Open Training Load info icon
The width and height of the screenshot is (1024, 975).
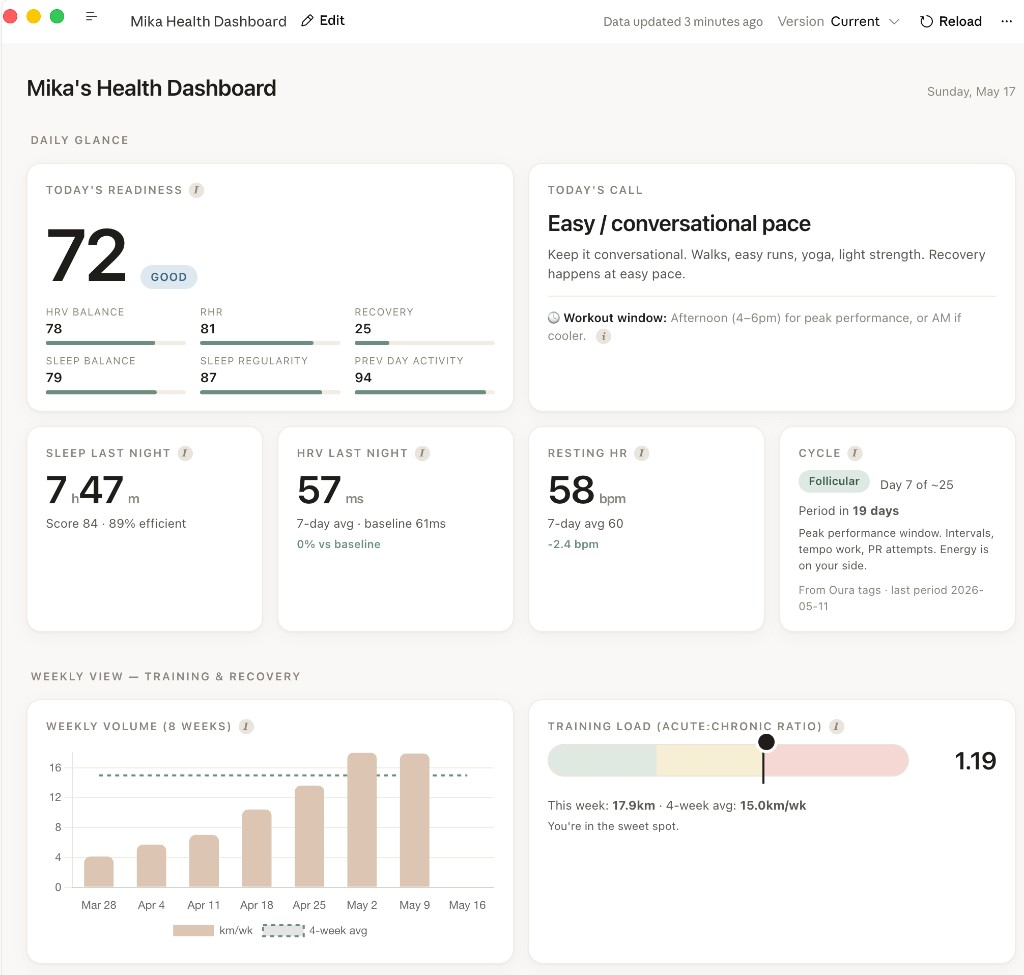pos(837,726)
